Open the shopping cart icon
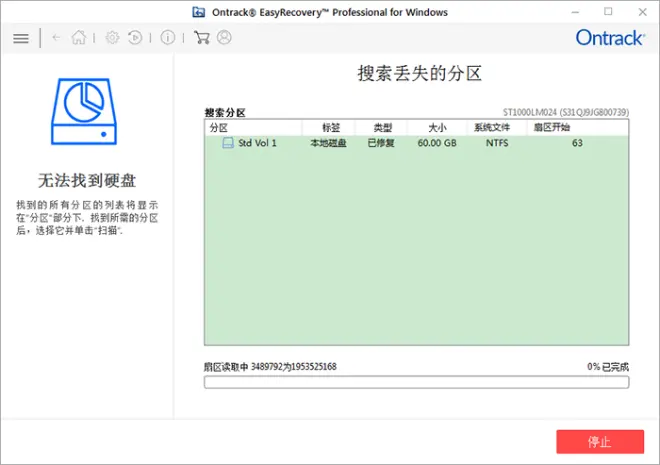This screenshot has height=465, width=660. [x=202, y=37]
